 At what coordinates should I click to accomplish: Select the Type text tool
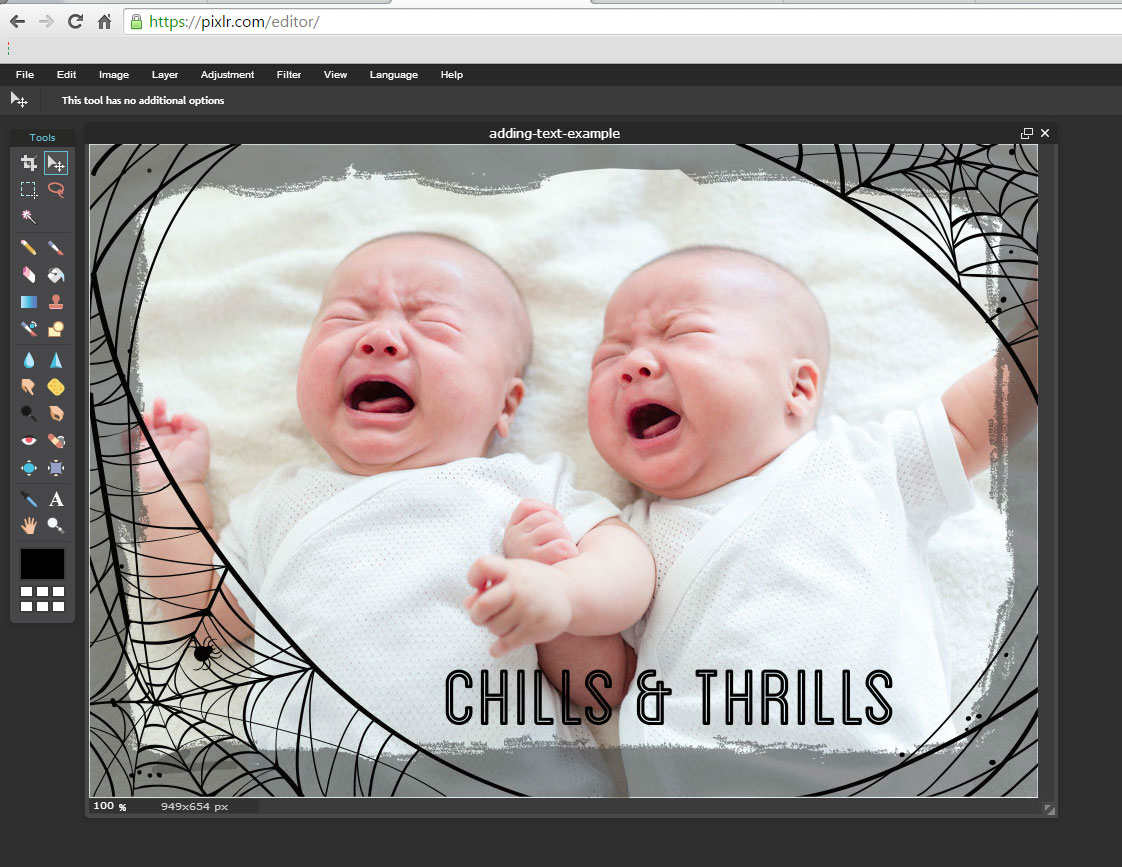[x=56, y=498]
